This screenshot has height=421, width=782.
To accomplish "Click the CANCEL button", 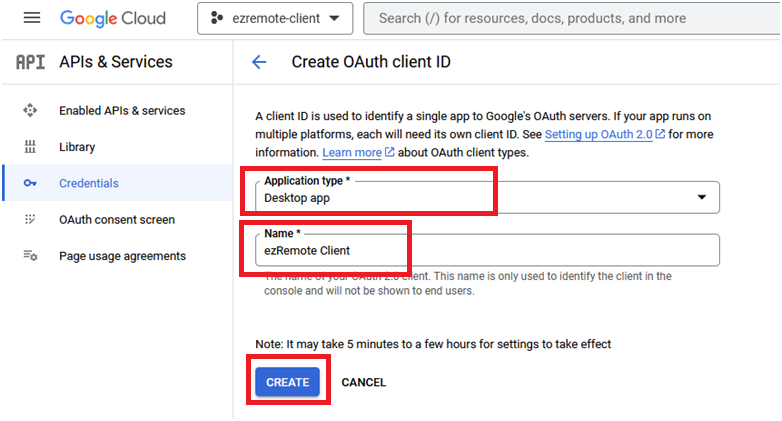I will point(364,382).
